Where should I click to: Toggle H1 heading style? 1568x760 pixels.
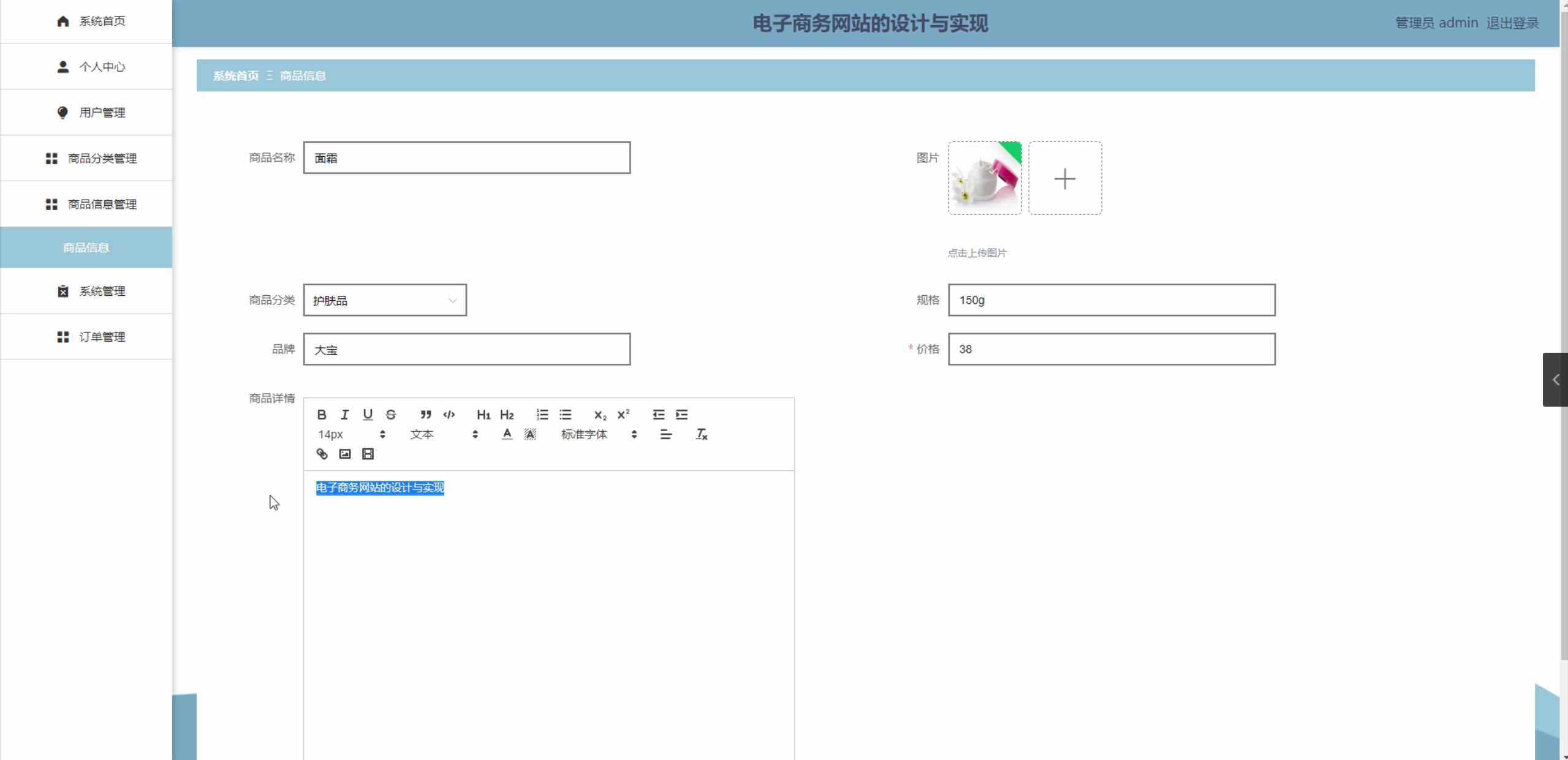483,415
